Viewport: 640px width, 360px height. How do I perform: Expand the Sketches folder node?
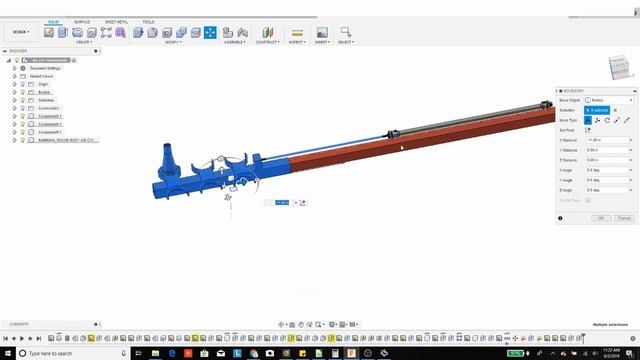click(x=15, y=100)
